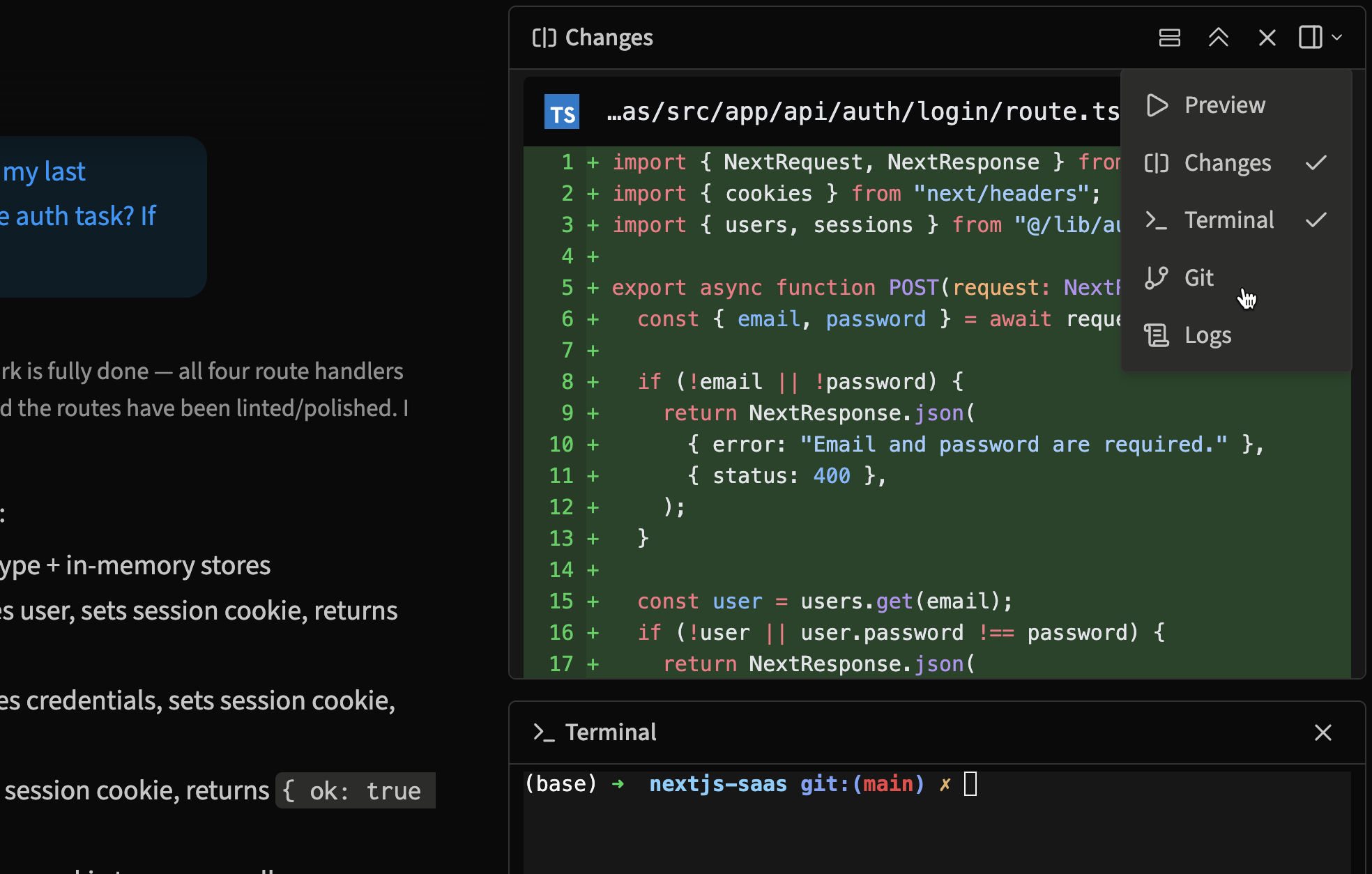The width and height of the screenshot is (1372, 874).
Task: Click the "Email and password are required." string
Action: pyautogui.click(x=1014, y=445)
